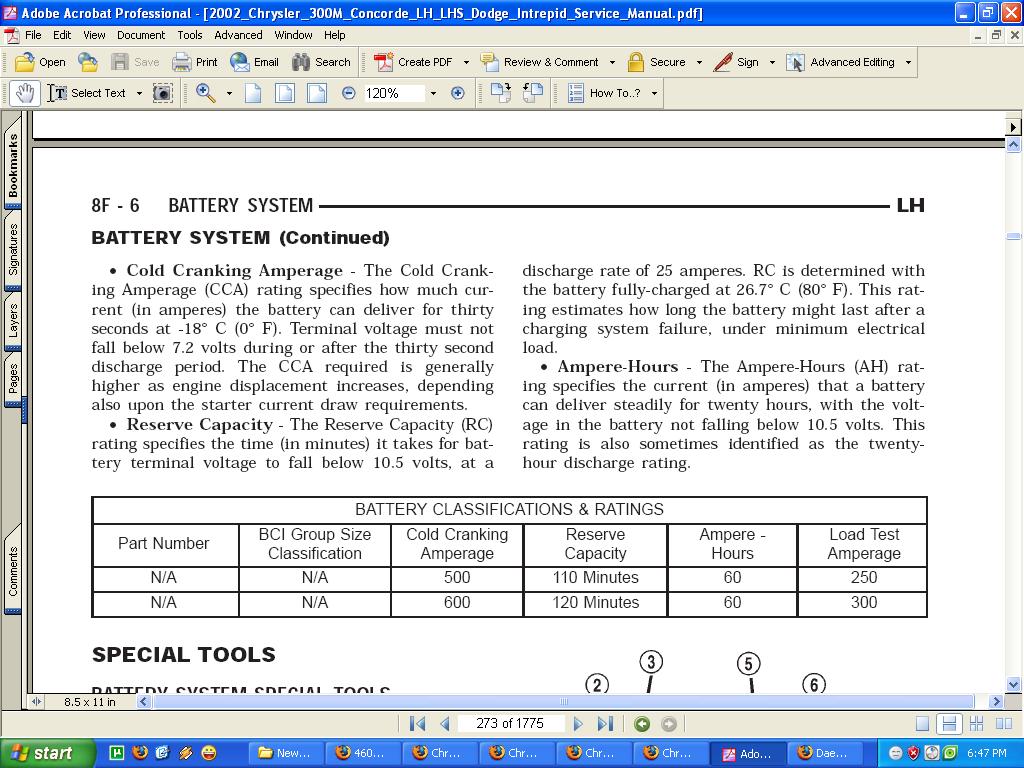
Task: Open the Bookmarks side tab
Action: [x=13, y=165]
